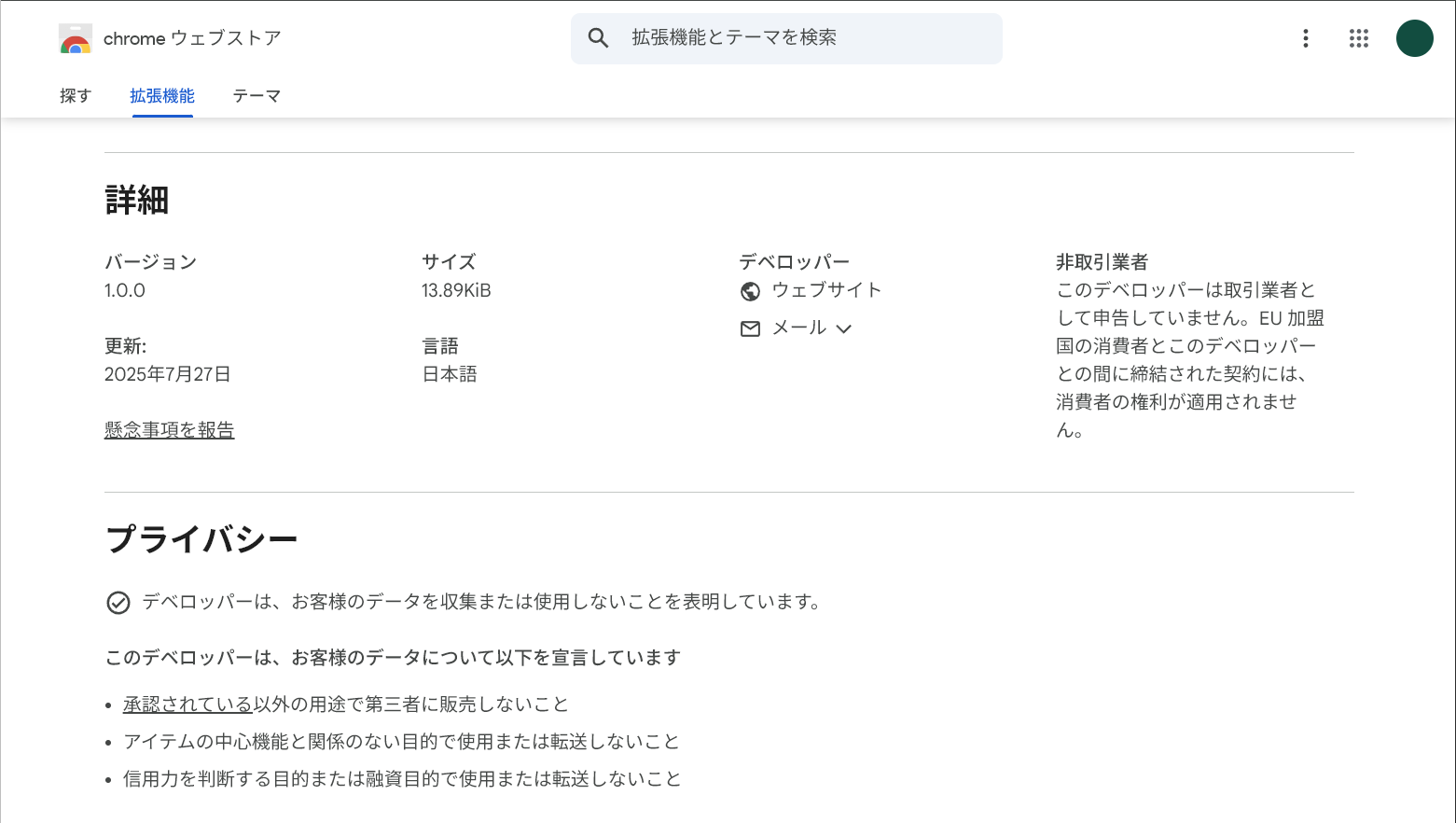
Task: Click the 詳細 section heading
Action: coord(137,201)
